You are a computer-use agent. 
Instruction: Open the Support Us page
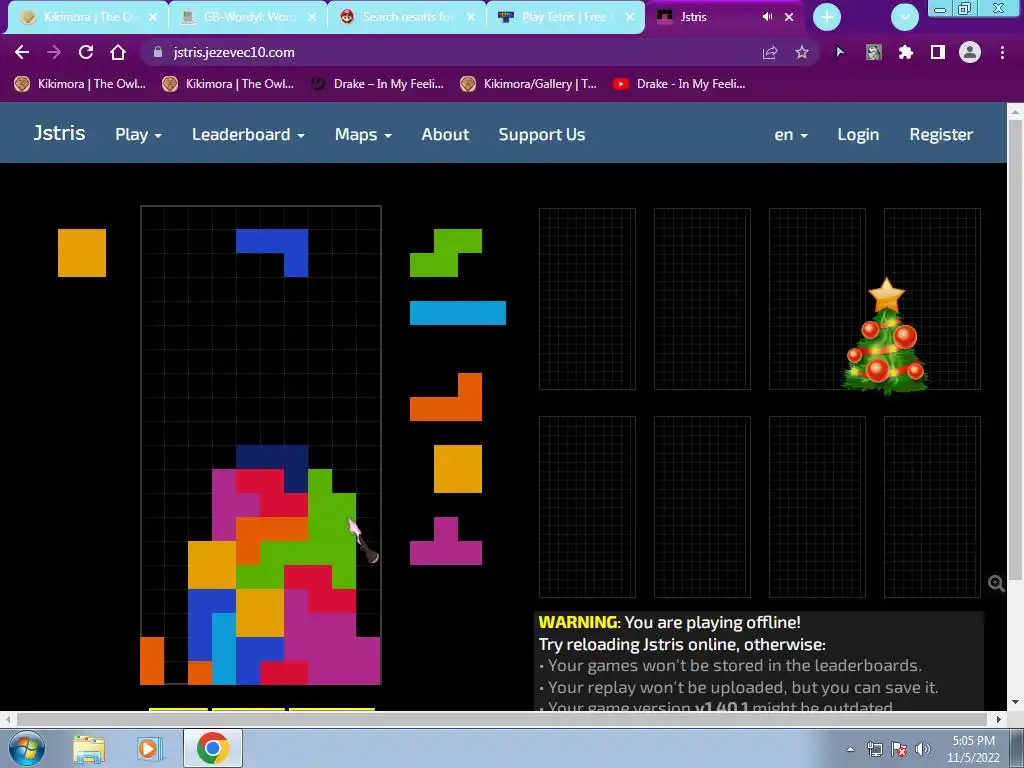(542, 135)
